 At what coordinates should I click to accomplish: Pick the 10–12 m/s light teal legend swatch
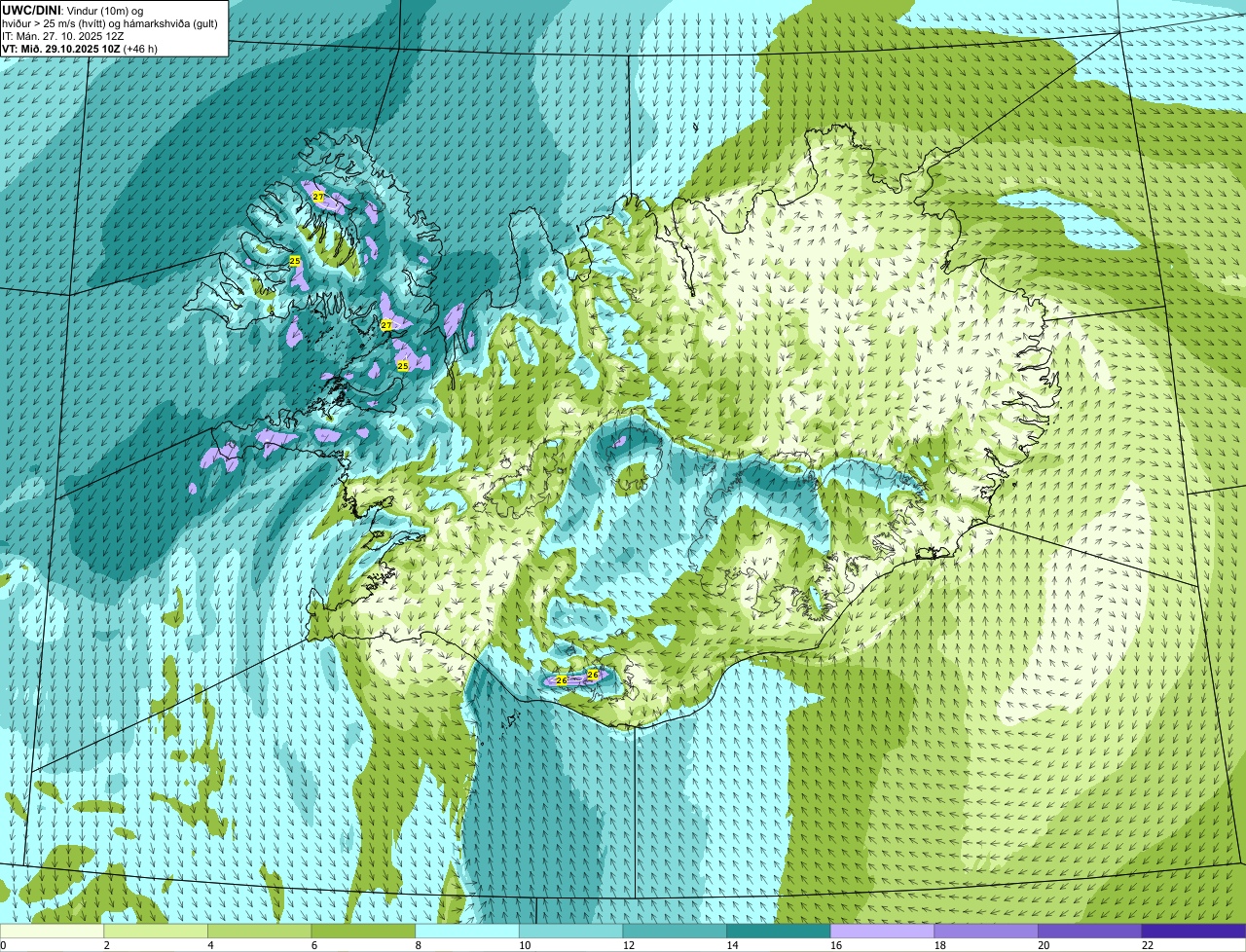[570, 931]
